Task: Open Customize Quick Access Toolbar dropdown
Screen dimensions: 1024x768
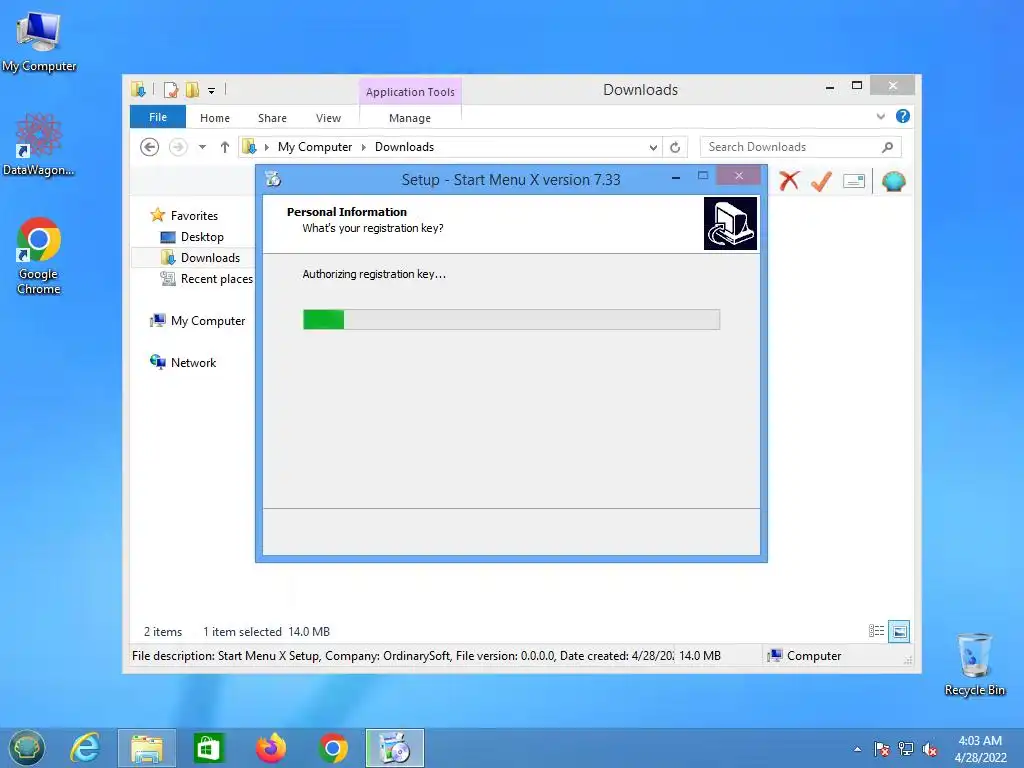Action: coord(212,90)
